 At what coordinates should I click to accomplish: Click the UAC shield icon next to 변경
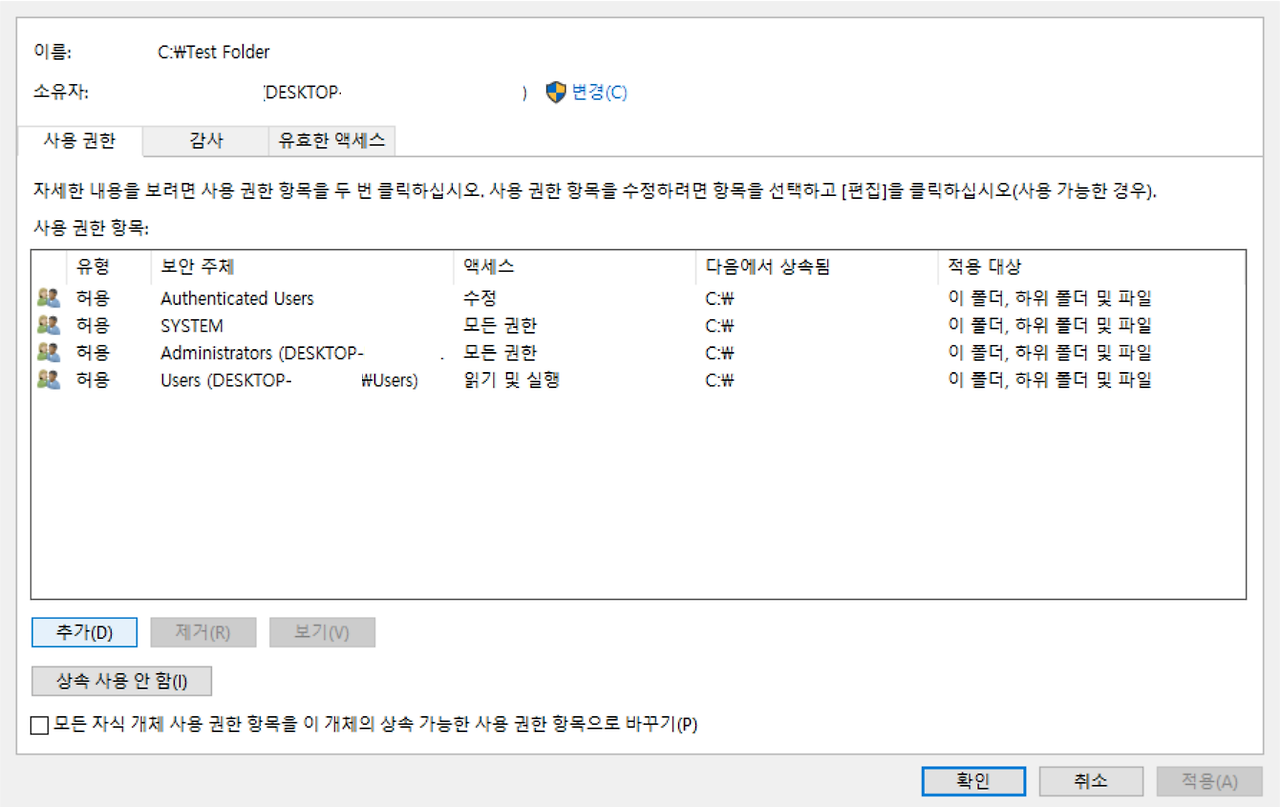[554, 92]
